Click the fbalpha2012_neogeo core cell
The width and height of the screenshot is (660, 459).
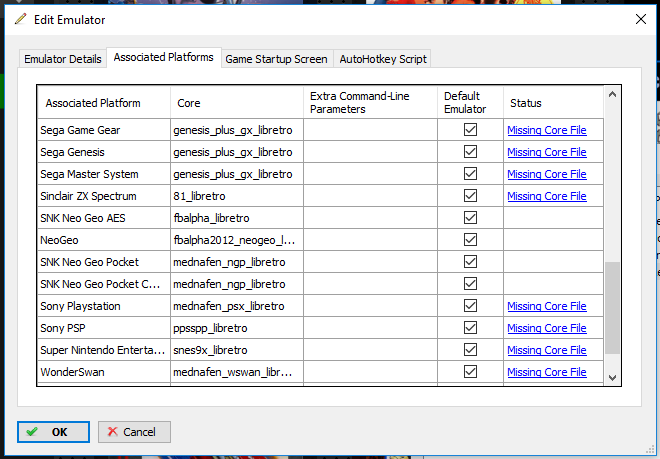coord(237,240)
